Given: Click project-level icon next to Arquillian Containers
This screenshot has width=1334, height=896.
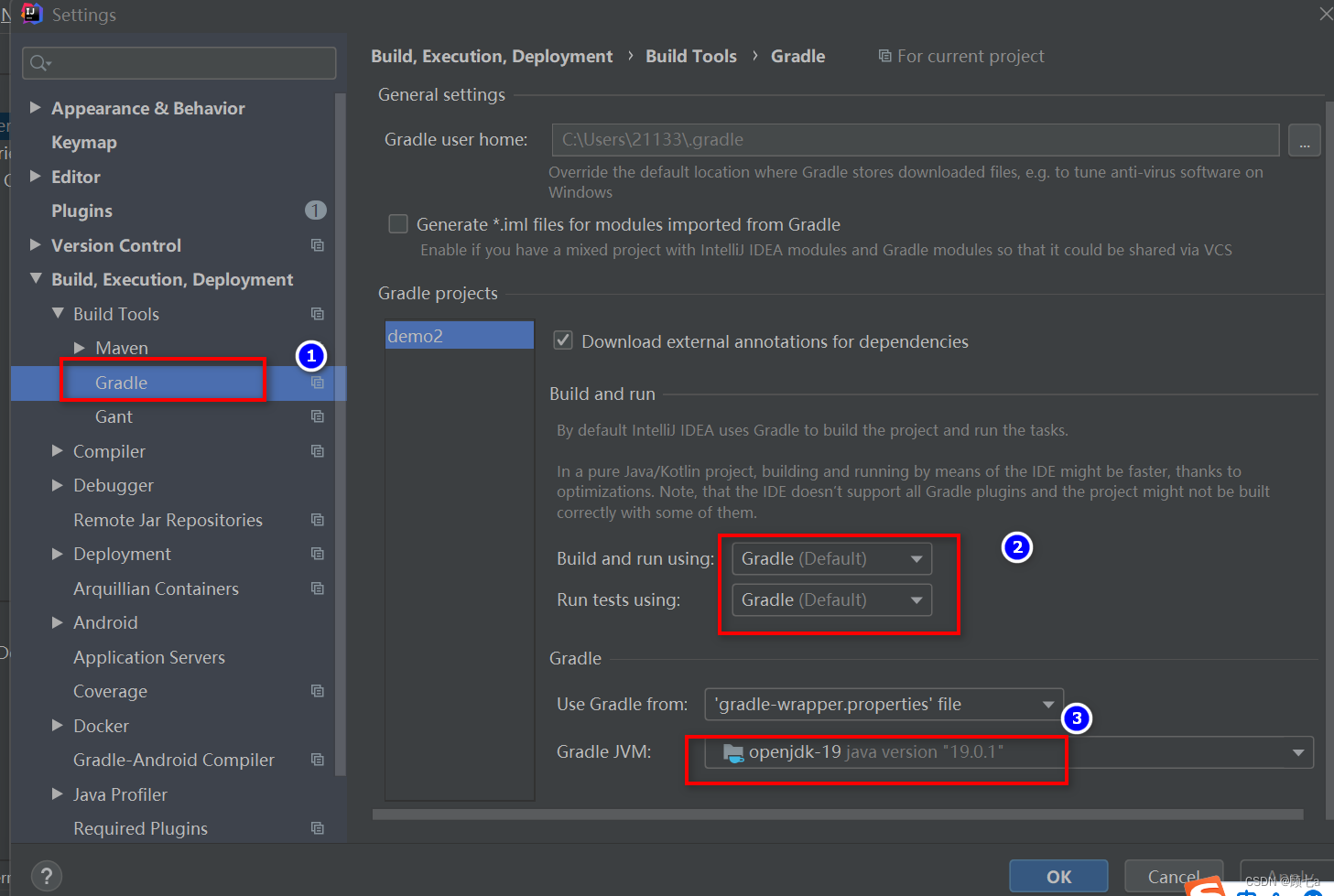Looking at the screenshot, I should 318,588.
